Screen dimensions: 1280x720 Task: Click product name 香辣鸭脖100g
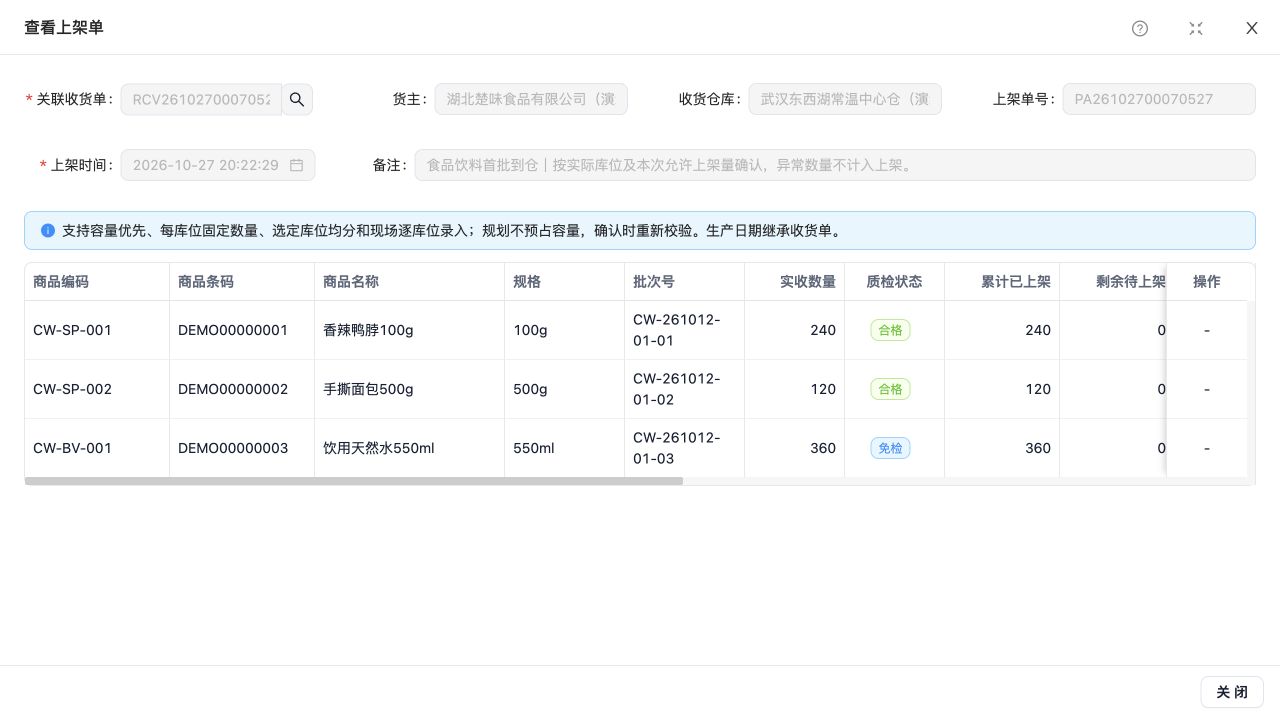pos(368,330)
